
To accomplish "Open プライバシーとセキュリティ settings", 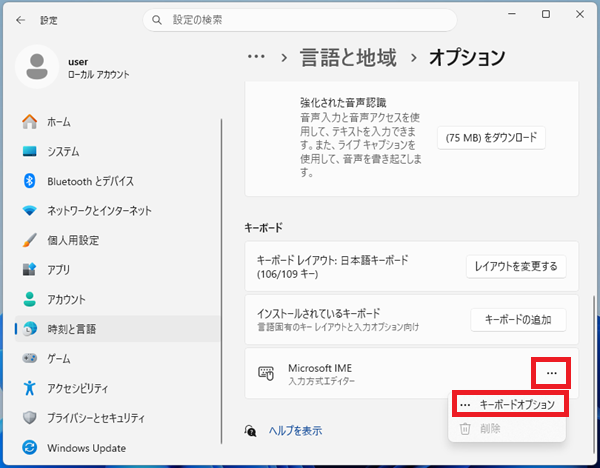I will [x=95, y=417].
